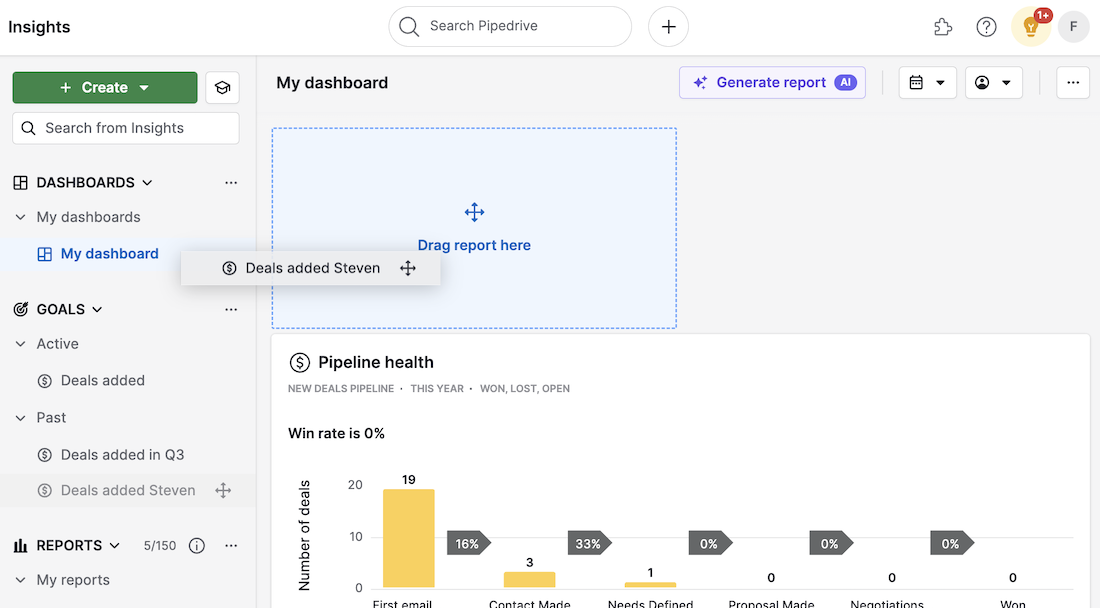Image resolution: width=1100 pixels, height=608 pixels.
Task: Click the Win rate is 0% text
Action: click(x=336, y=433)
